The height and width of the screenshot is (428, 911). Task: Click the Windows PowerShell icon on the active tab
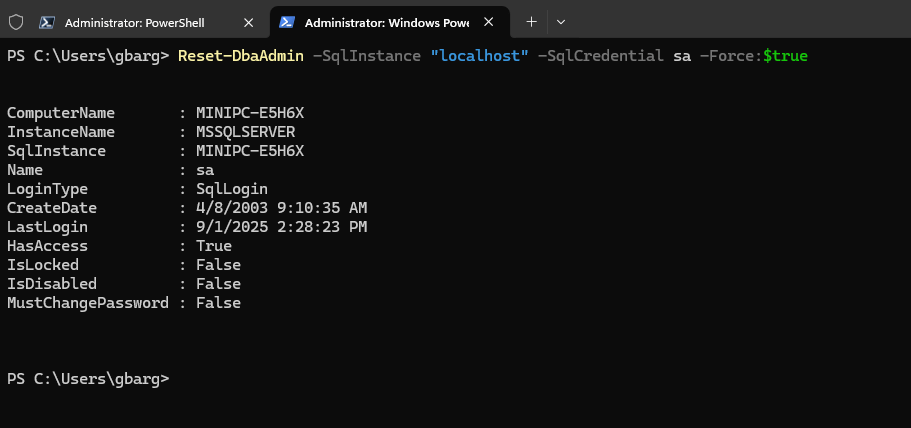tap(287, 21)
